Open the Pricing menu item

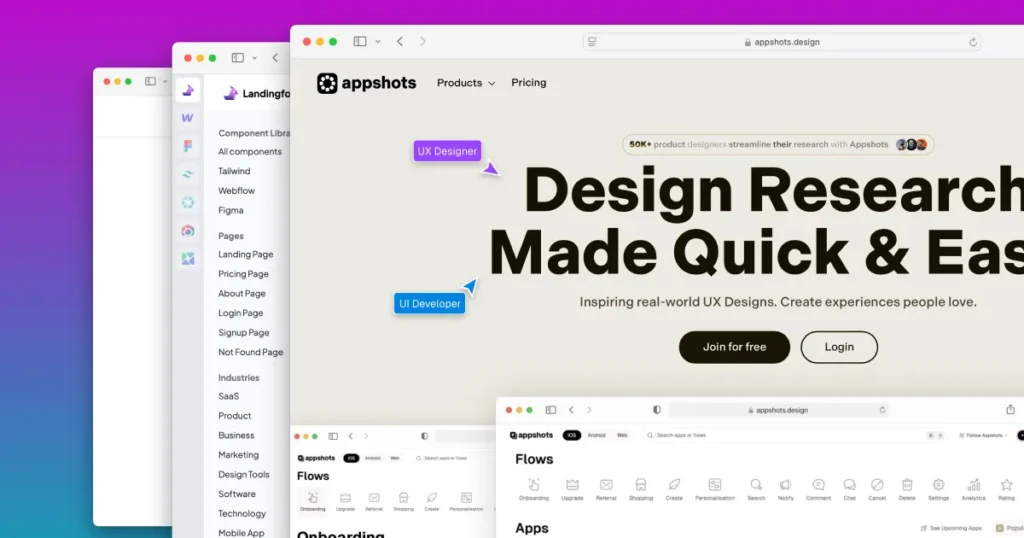click(528, 83)
